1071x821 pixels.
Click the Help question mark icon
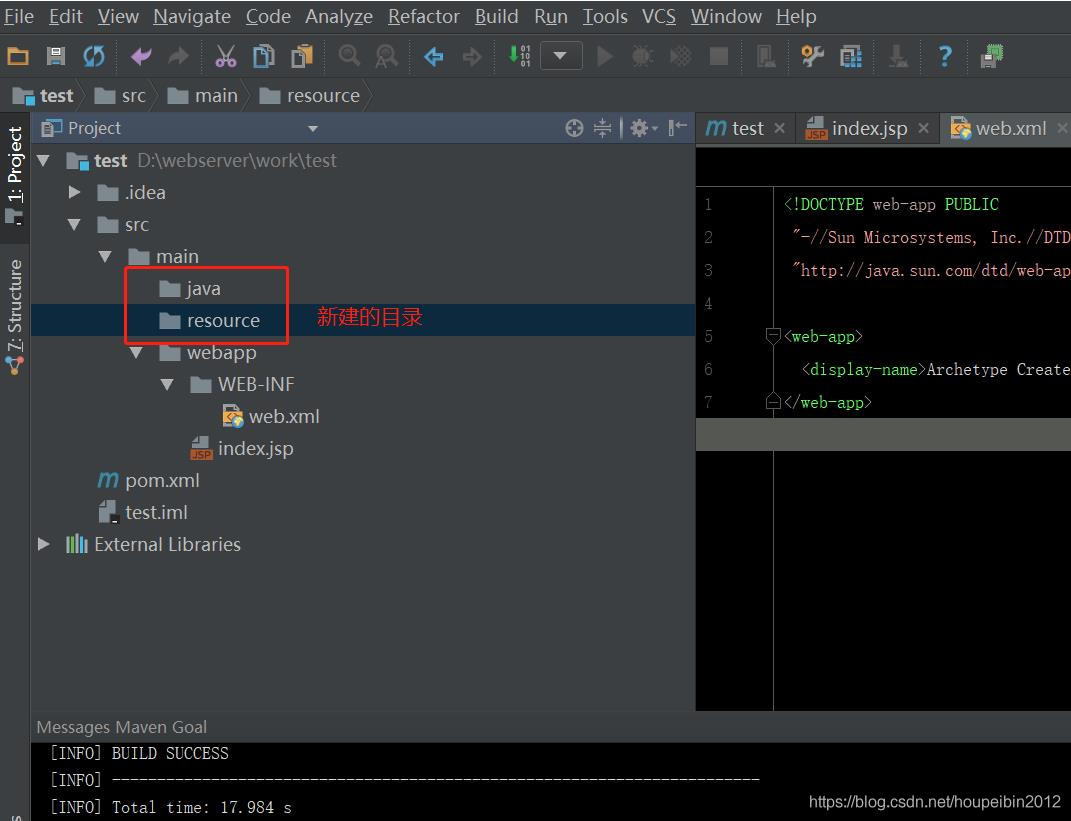point(945,56)
